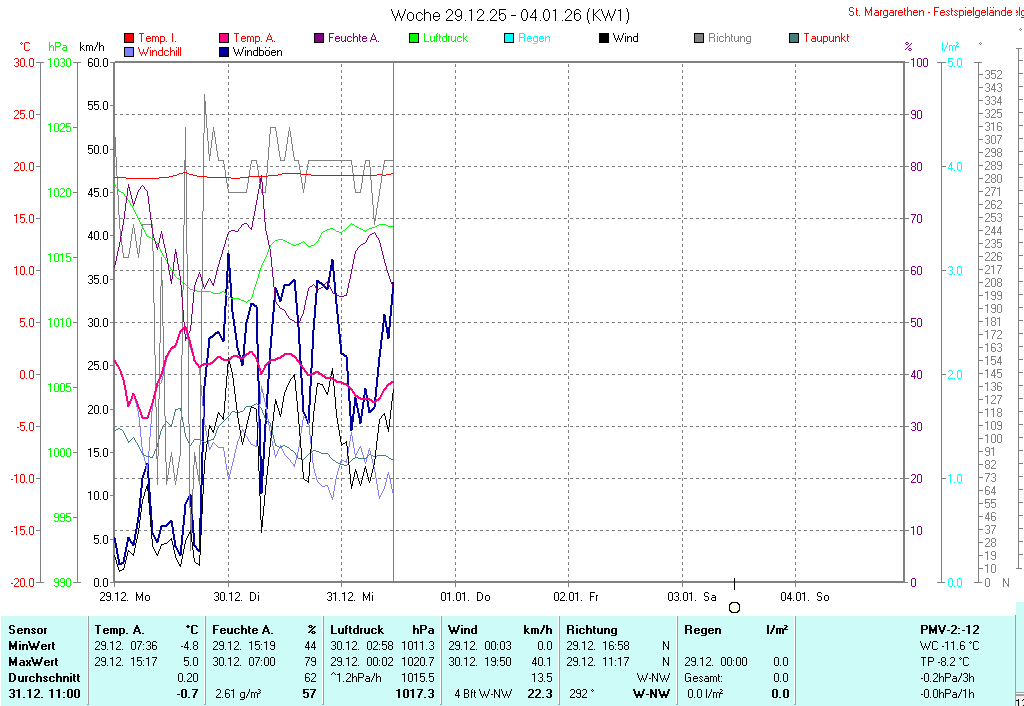Click the moon phase circle below the time axis
Screen dimensions: 1024x706
pyautogui.click(x=734, y=607)
